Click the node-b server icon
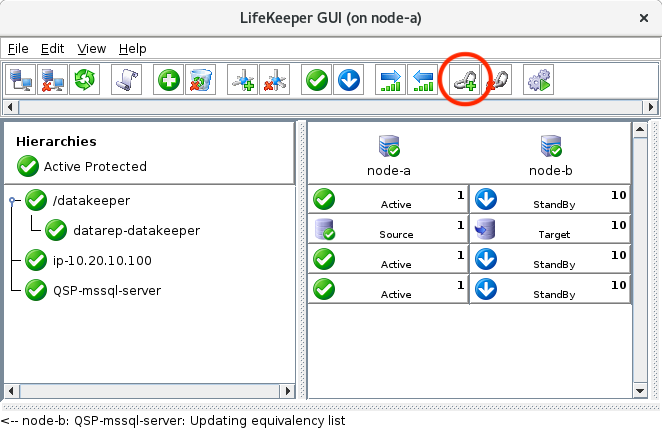 coord(551,146)
